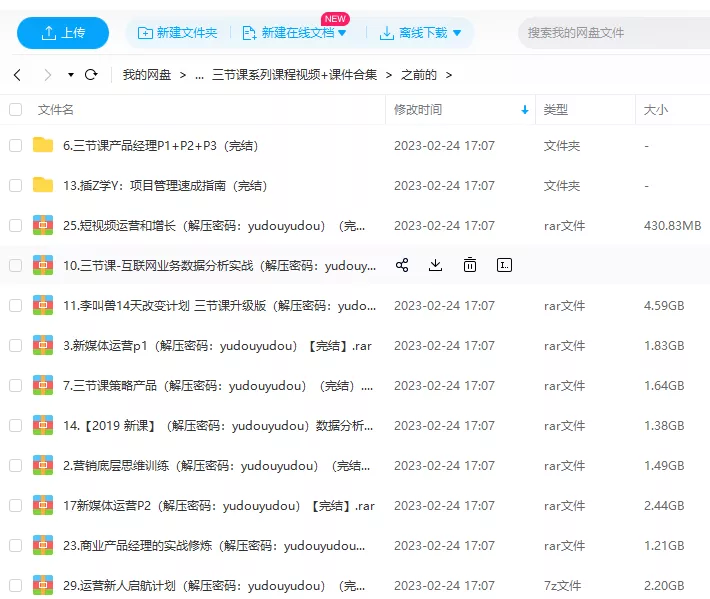Sort files by 修改时间 column
This screenshot has width=710, height=599.
(x=418, y=109)
